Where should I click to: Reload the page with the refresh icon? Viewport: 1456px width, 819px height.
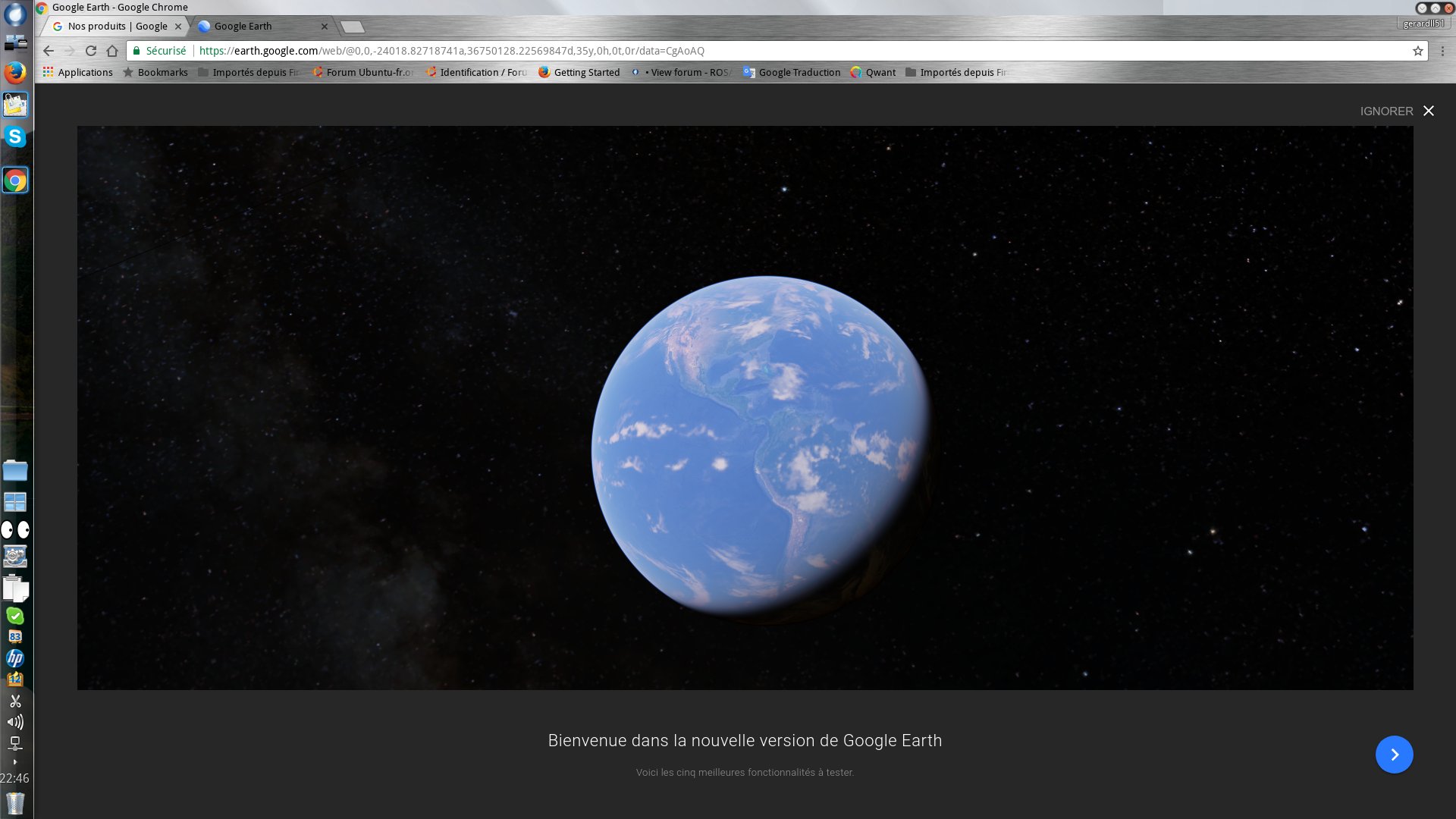tap(91, 51)
